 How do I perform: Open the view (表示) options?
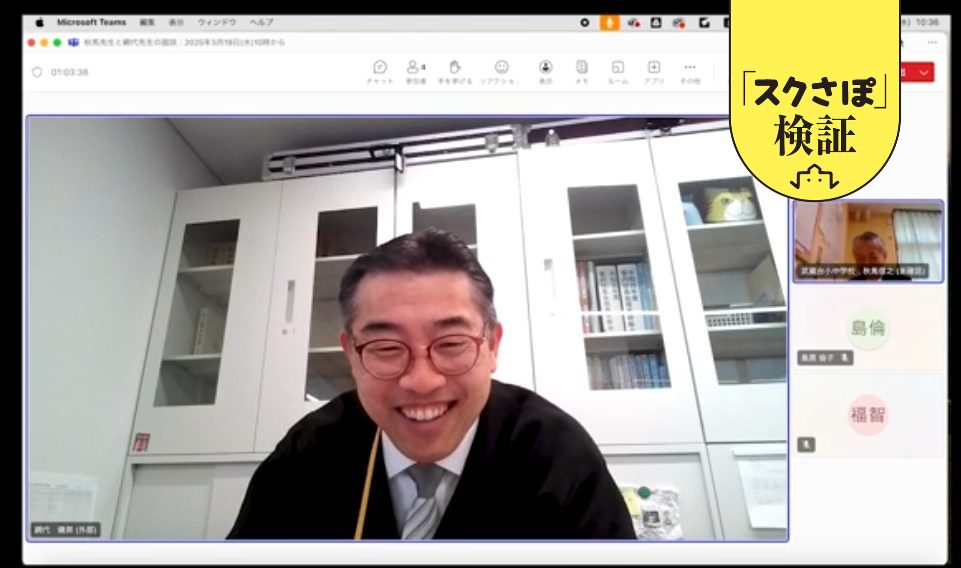tap(545, 71)
